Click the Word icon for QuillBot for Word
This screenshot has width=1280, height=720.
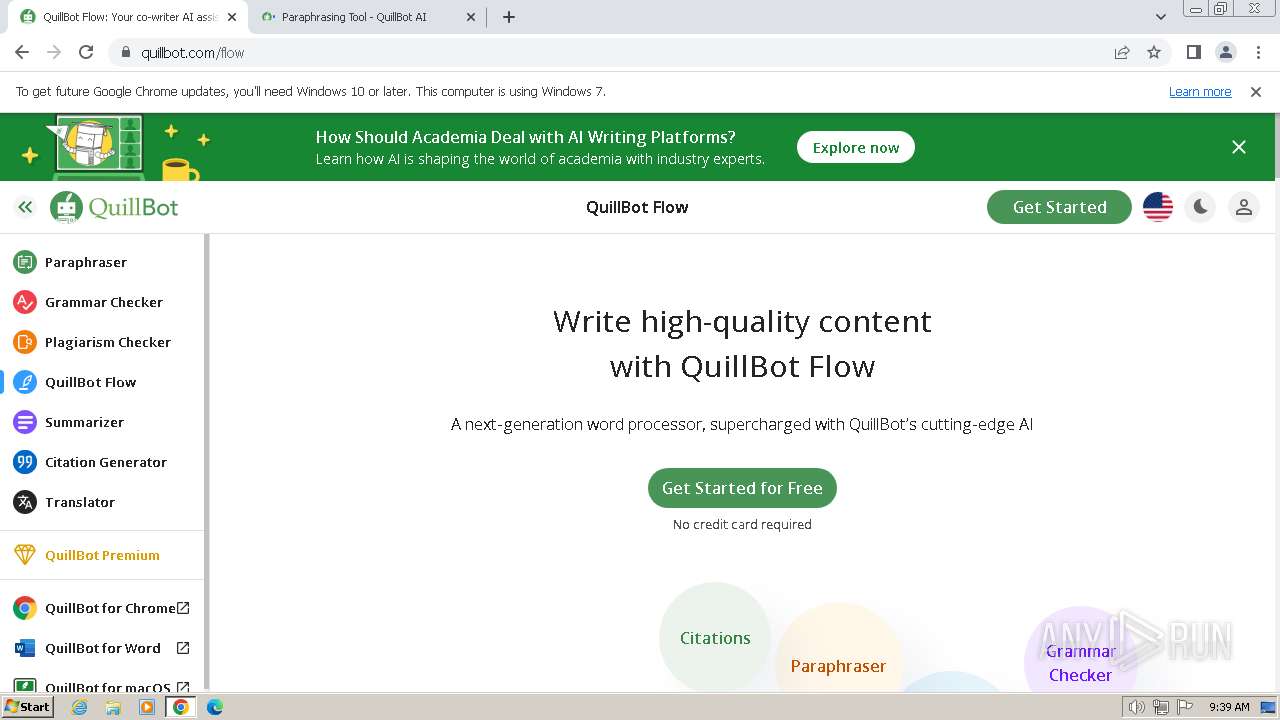[25, 648]
